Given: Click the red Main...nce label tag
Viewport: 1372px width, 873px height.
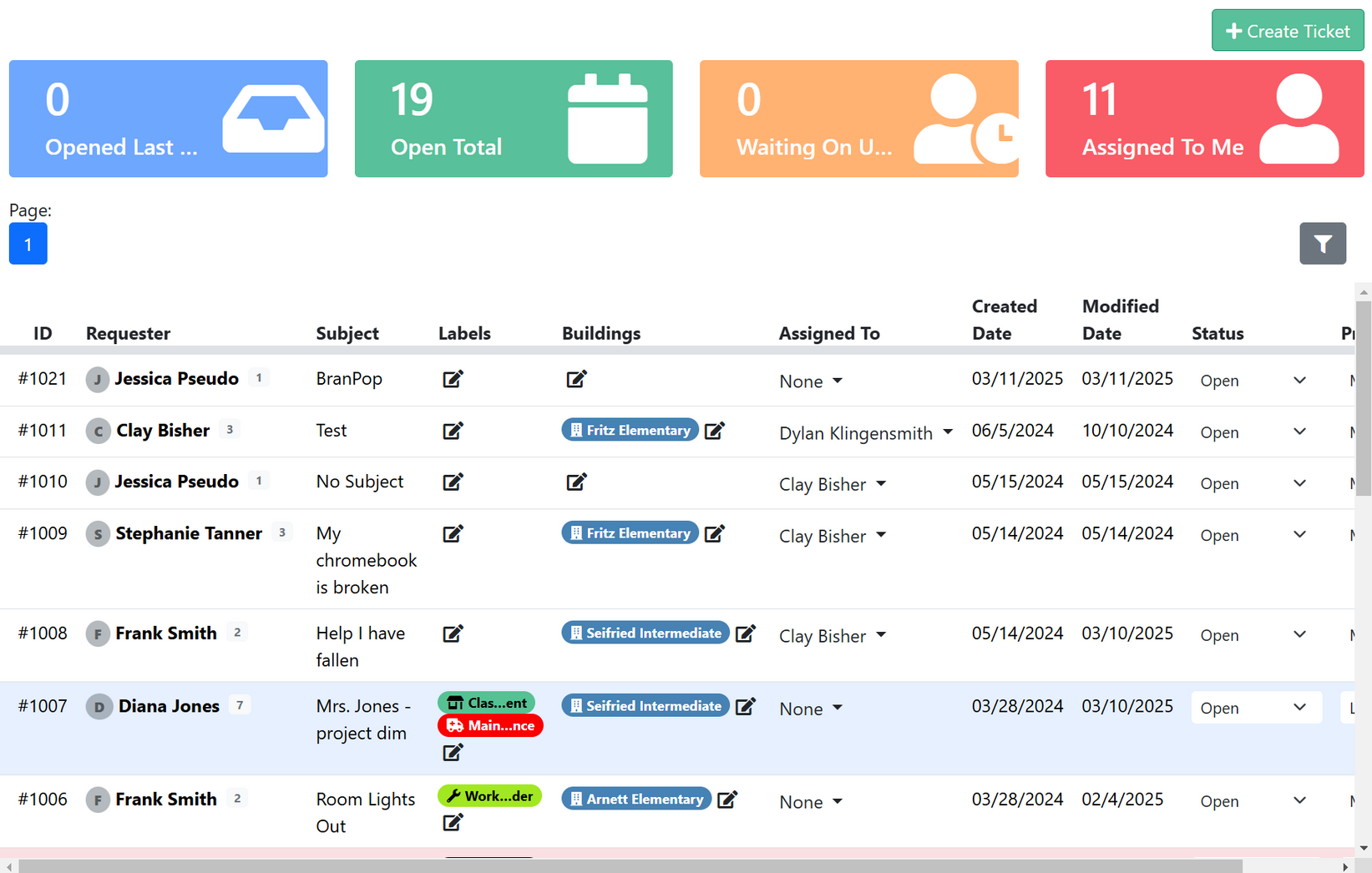Looking at the screenshot, I should click(x=490, y=726).
